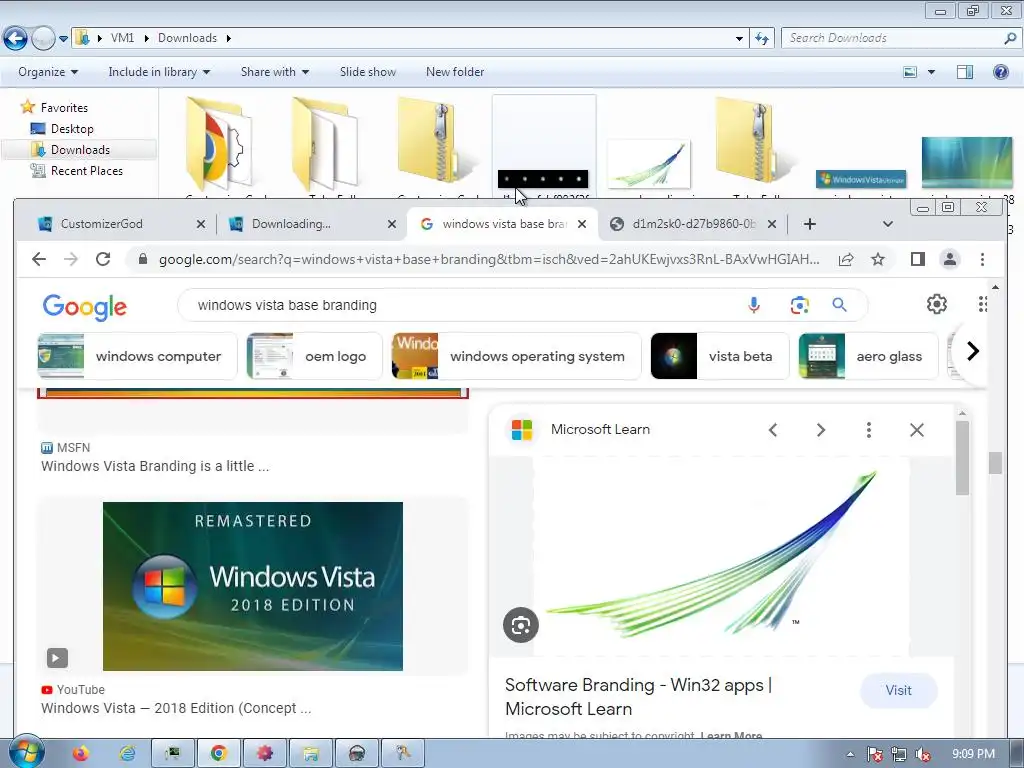The width and height of the screenshot is (1024, 768).
Task: Expand the Share with dropdown
Action: coord(275,72)
